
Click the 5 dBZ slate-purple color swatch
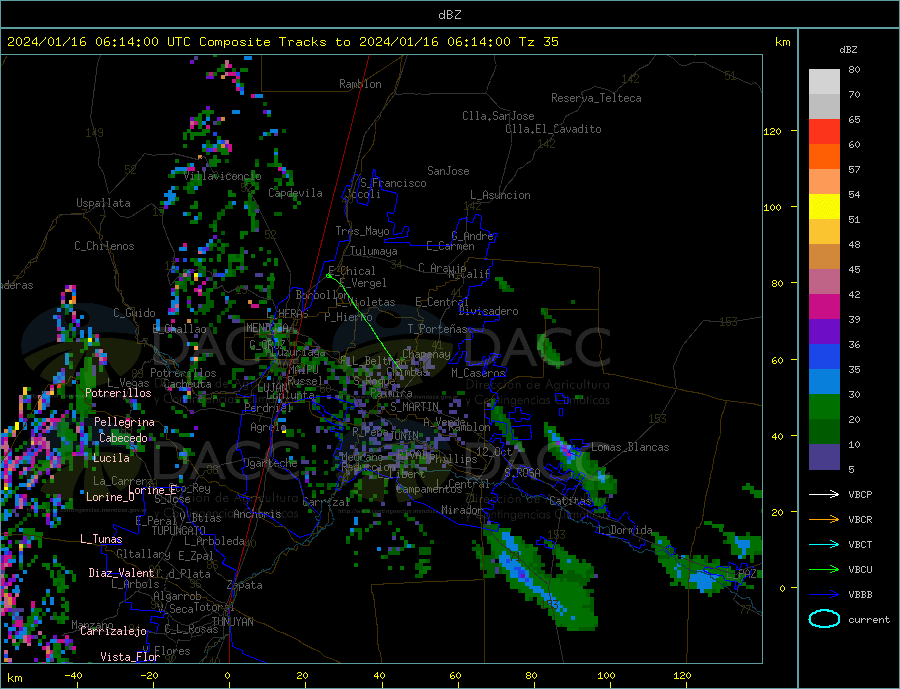pyautogui.click(x=824, y=457)
